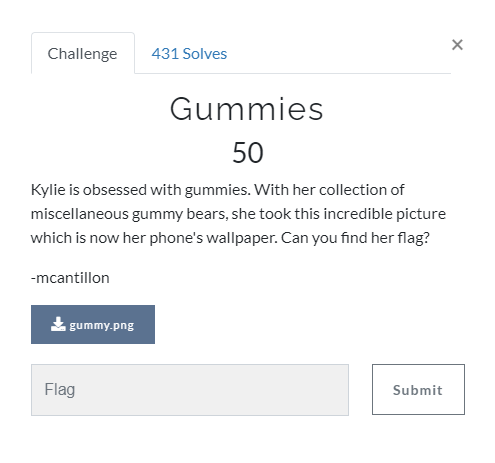Click the 50 points value
This screenshot has width=495, height=463.
point(248,152)
